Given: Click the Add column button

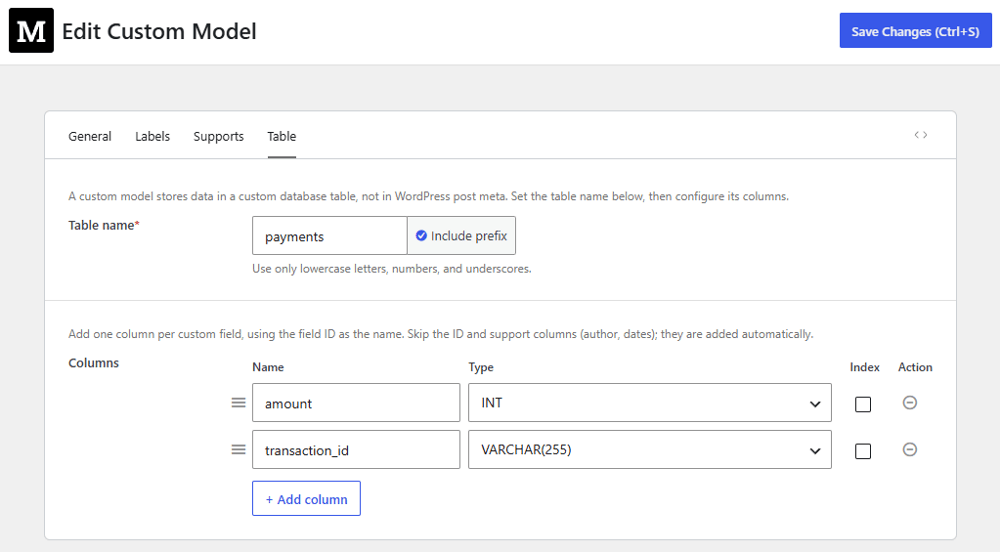Looking at the screenshot, I should point(306,498).
